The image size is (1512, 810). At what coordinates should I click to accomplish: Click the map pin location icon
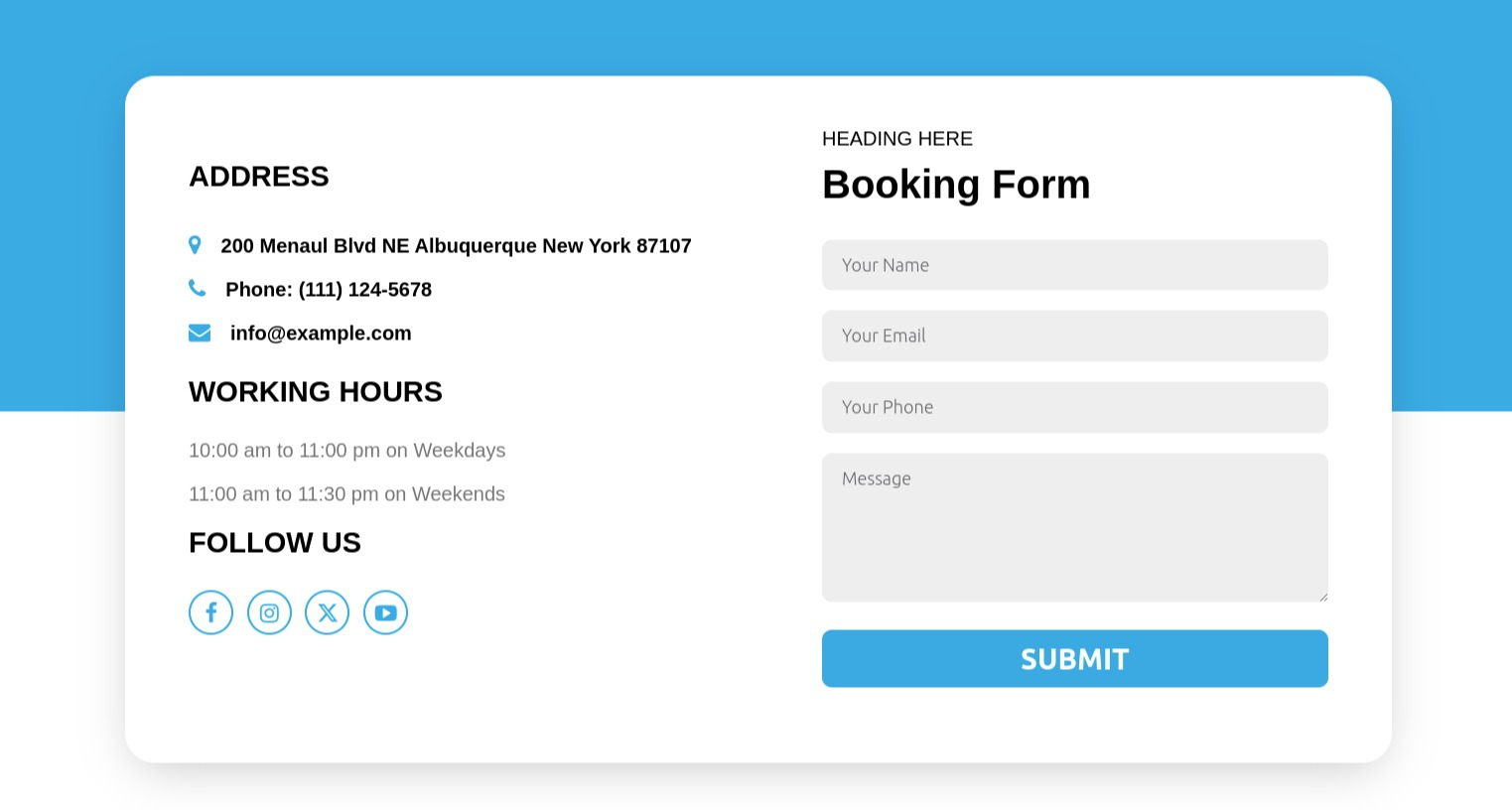click(x=195, y=245)
